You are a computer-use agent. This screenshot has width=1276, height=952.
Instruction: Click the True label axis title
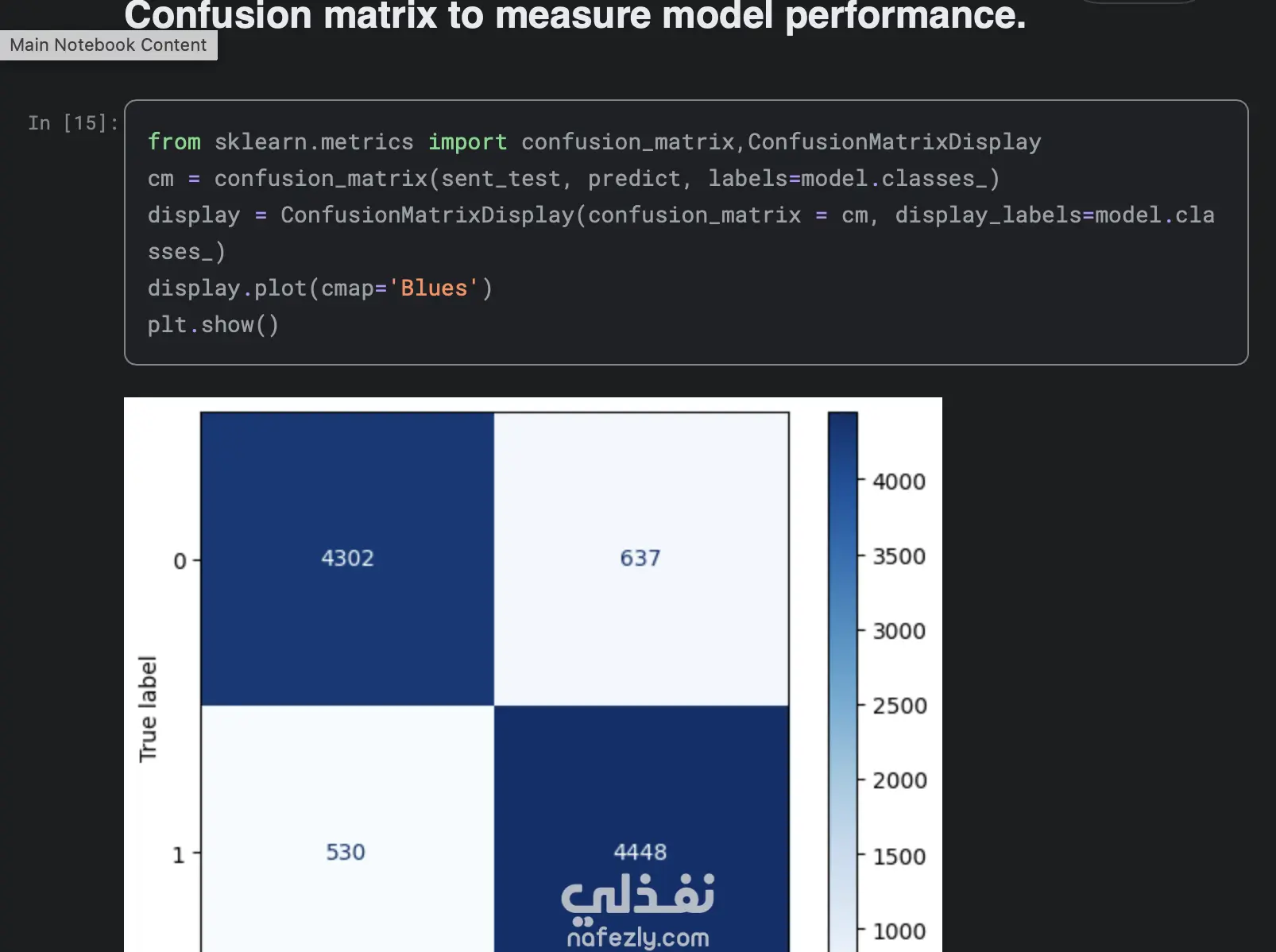click(148, 709)
